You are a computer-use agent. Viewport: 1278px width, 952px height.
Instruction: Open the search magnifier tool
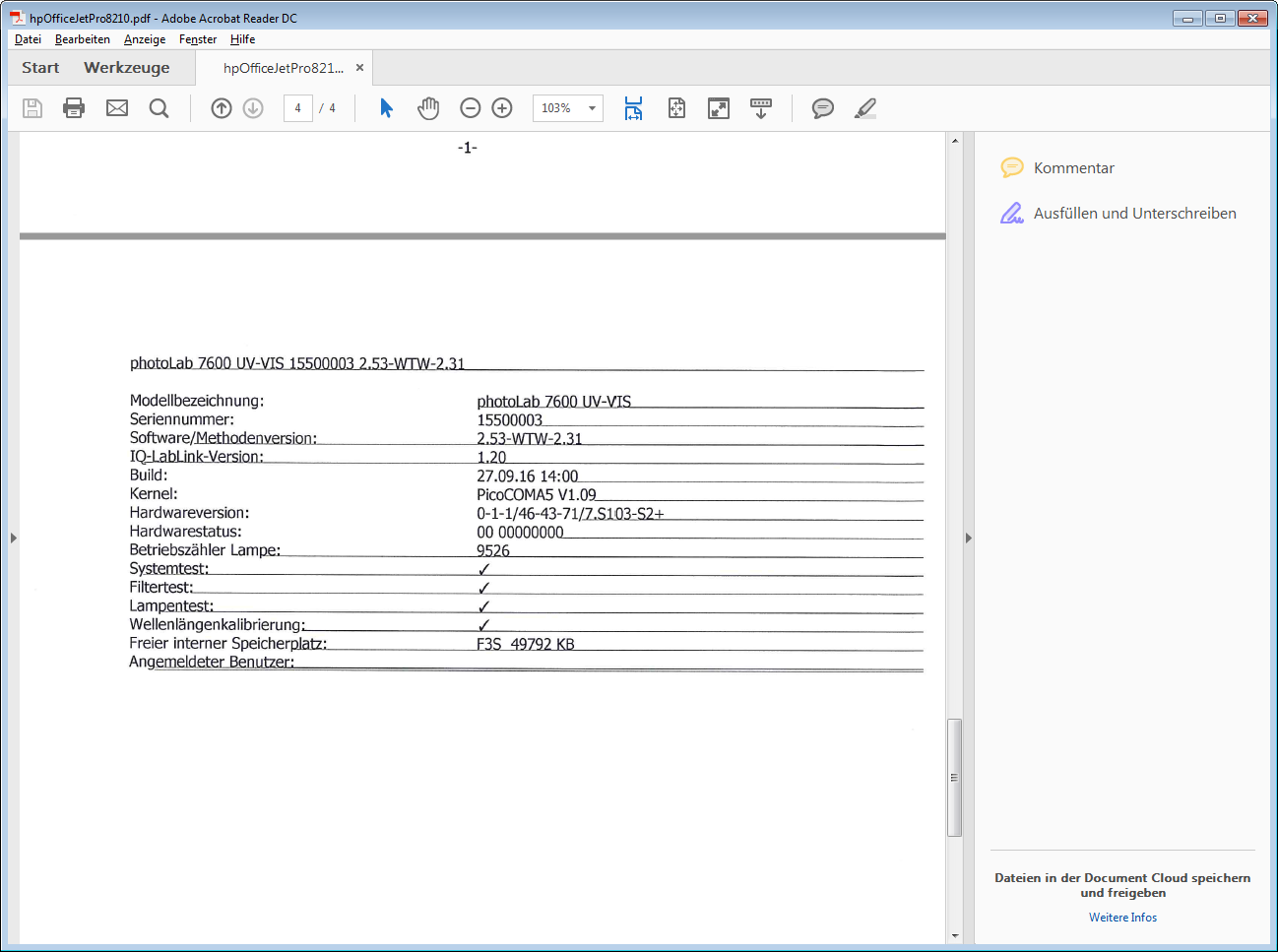click(x=159, y=108)
